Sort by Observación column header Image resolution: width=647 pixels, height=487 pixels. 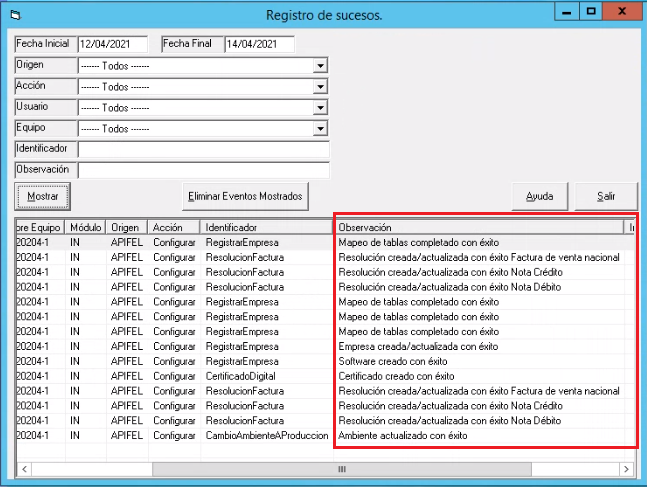[478, 227]
